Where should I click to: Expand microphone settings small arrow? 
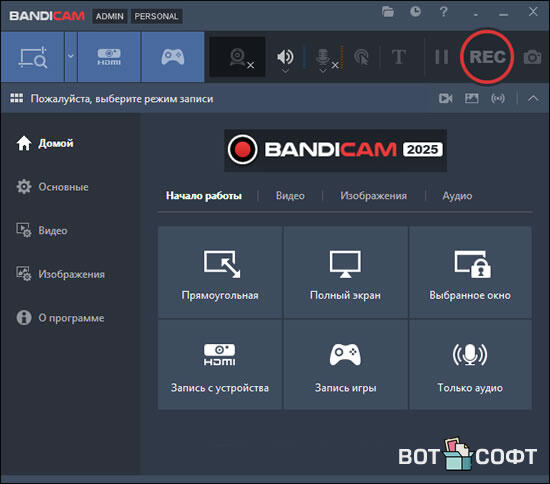(323, 71)
